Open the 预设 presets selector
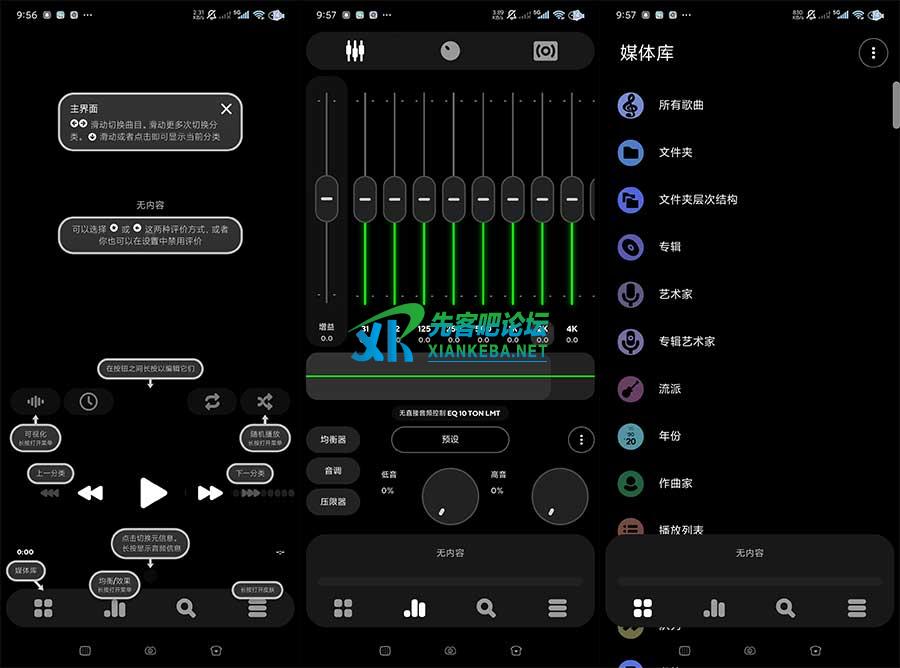 tap(450, 440)
